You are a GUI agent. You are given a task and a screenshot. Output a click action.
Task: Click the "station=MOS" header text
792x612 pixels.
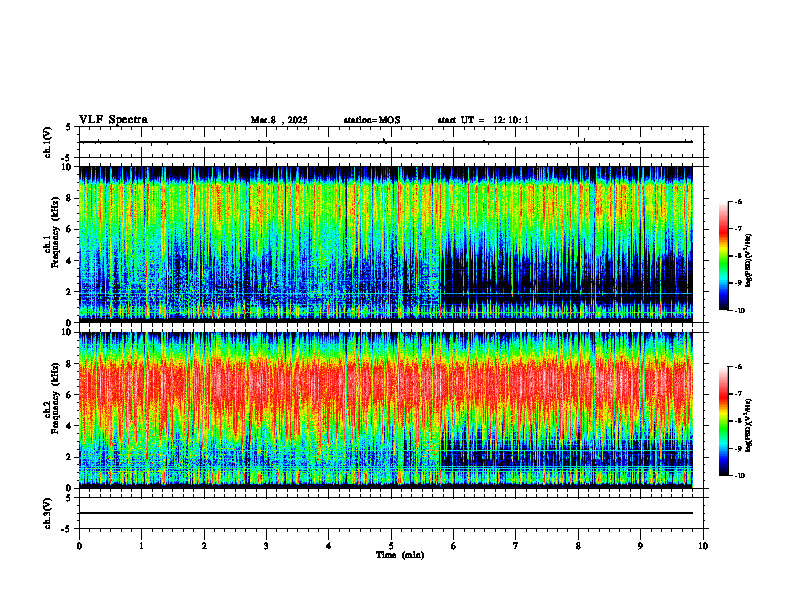(x=372, y=120)
